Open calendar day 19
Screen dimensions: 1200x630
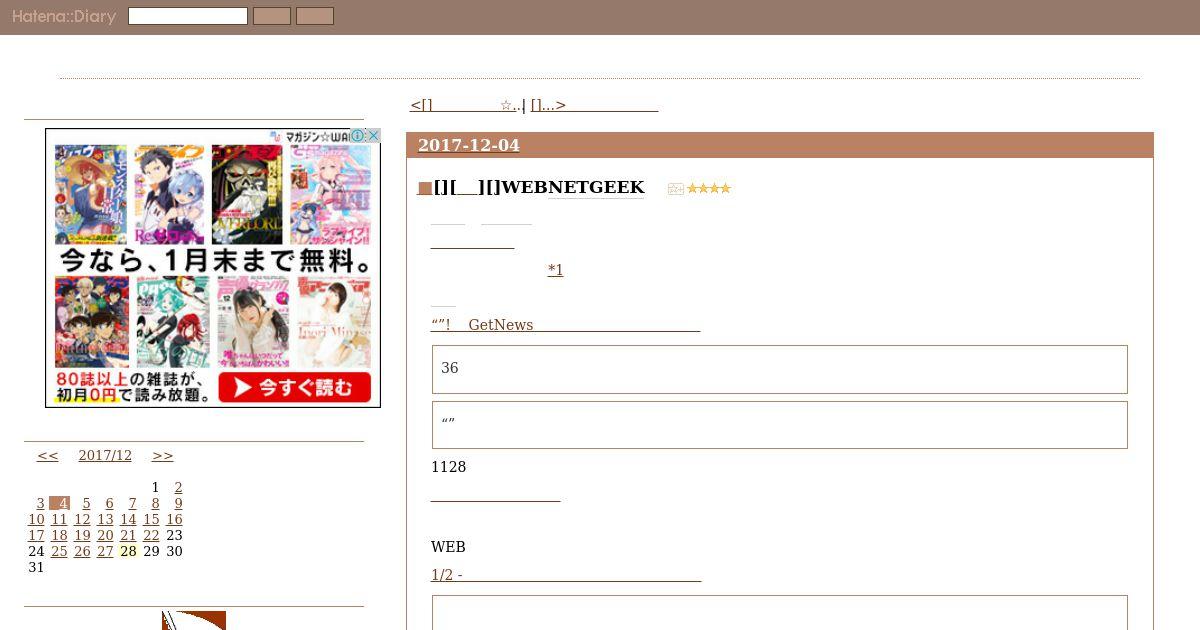[x=82, y=535]
